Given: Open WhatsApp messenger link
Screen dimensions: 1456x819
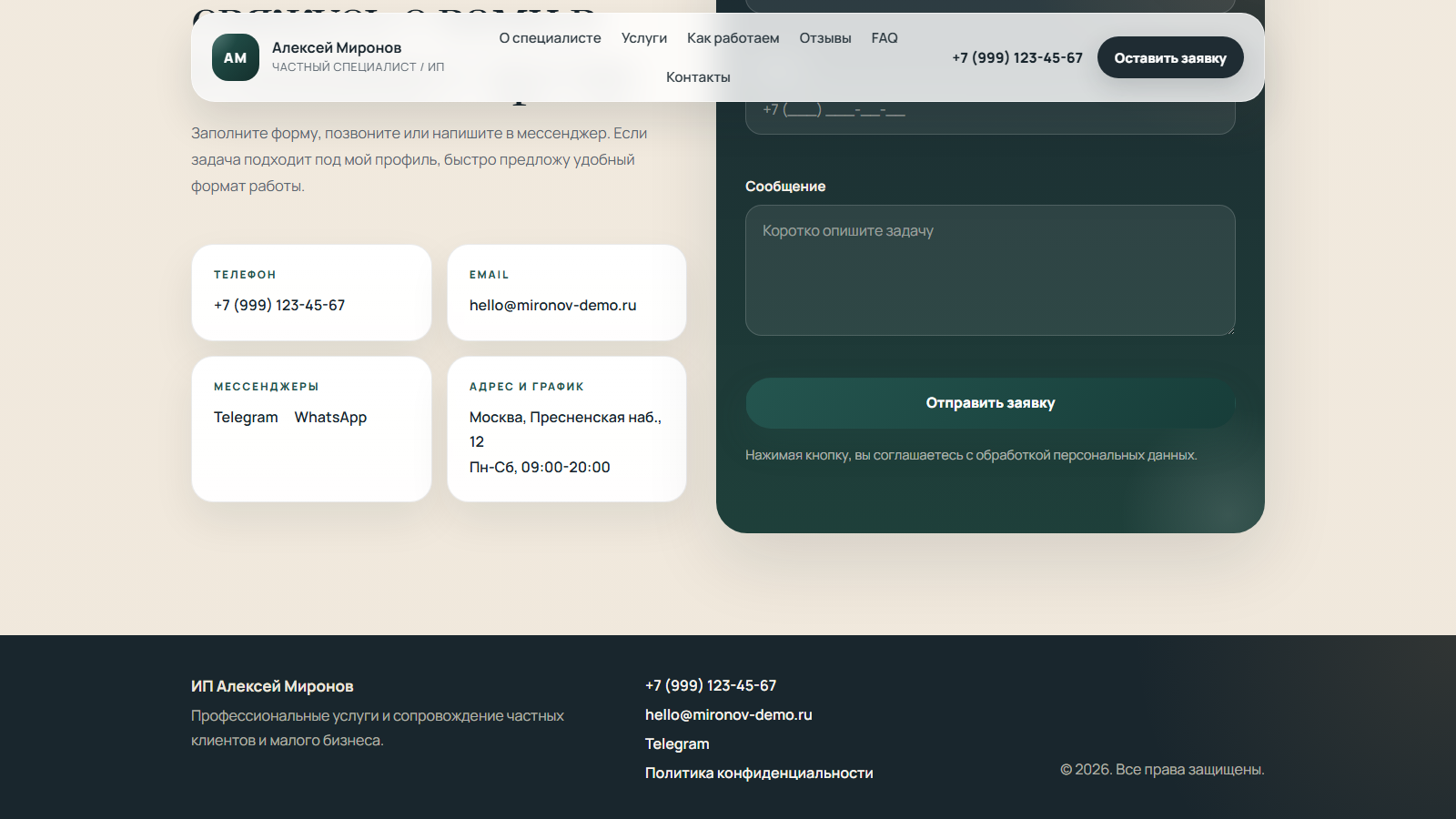Looking at the screenshot, I should 330,417.
